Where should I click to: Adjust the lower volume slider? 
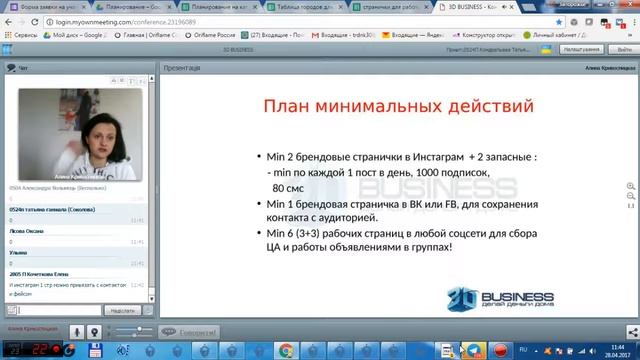[133, 335]
